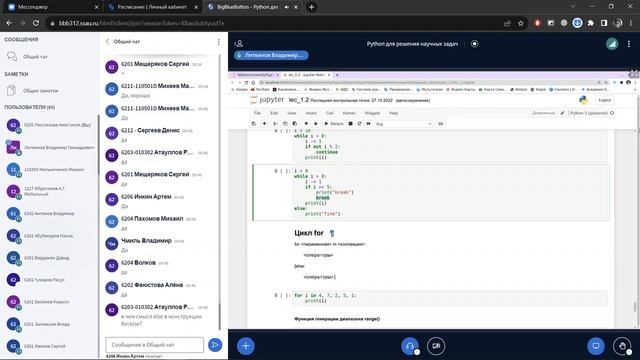Click the message input field for Общий чат
Viewport: 640px width, 360px height.
(155, 345)
